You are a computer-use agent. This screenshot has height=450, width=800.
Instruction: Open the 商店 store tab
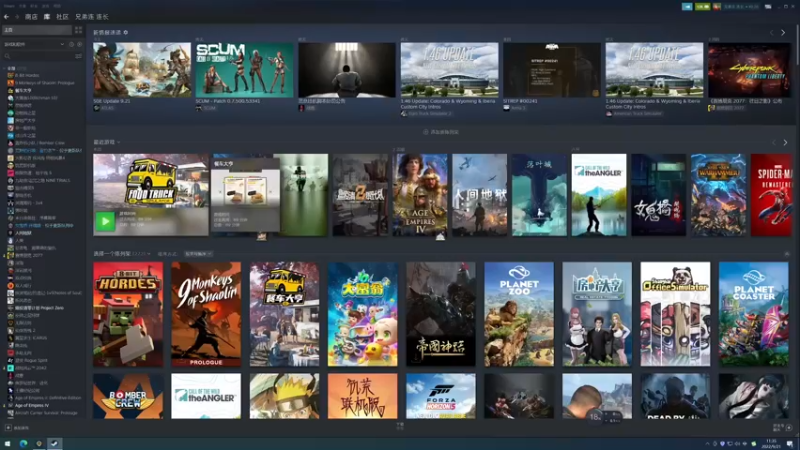click(x=31, y=17)
